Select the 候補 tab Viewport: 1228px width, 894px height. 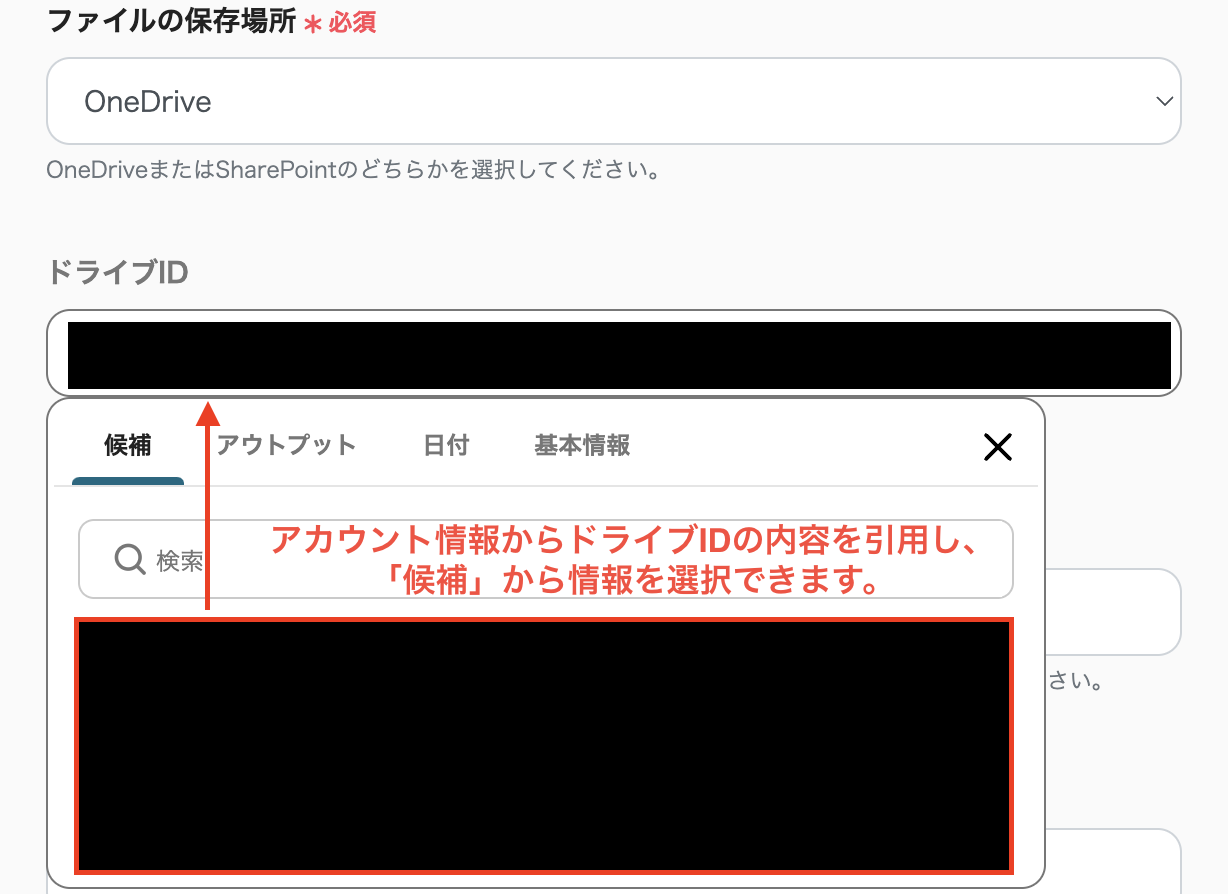(x=128, y=445)
